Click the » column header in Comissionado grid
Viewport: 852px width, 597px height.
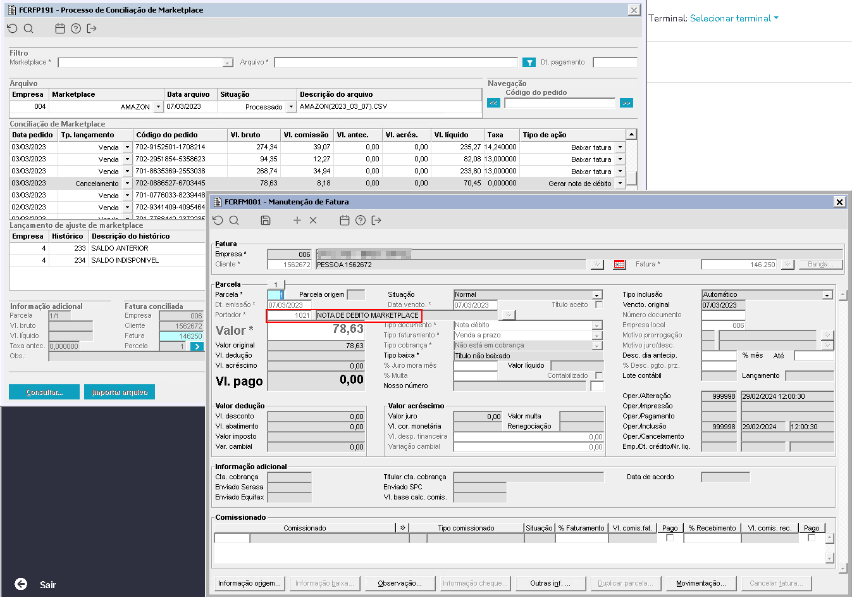click(403, 527)
